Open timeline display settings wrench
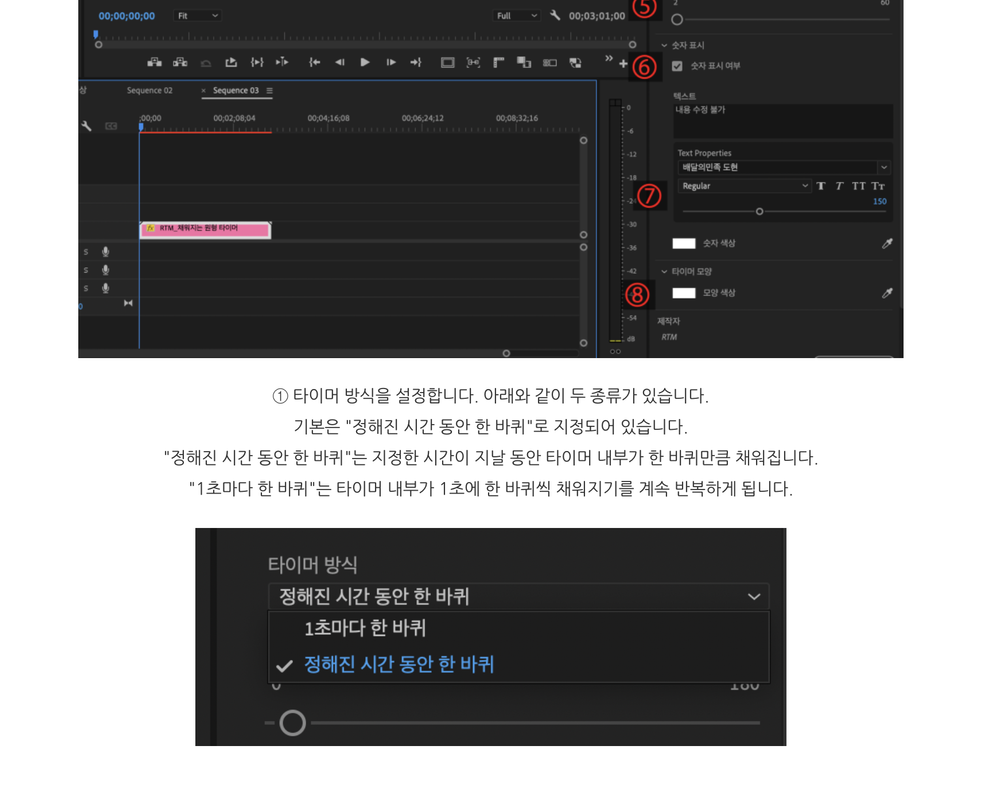This screenshot has height=800, width=991. (87, 126)
